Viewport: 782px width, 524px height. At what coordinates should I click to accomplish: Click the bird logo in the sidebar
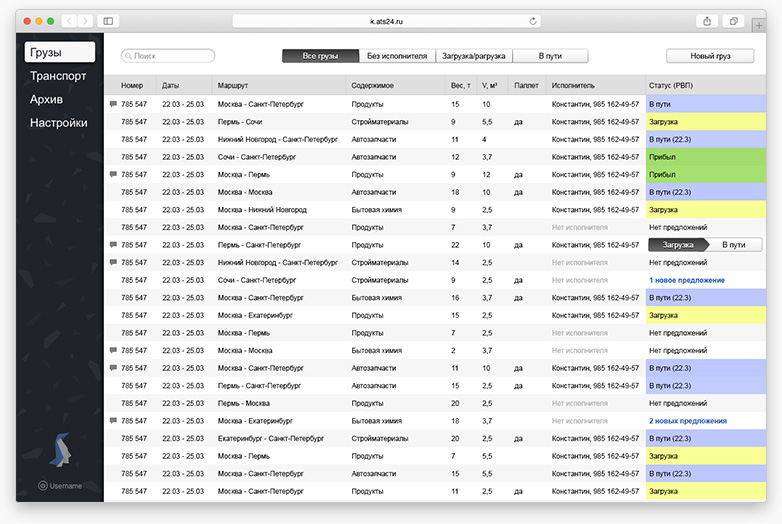tap(60, 450)
